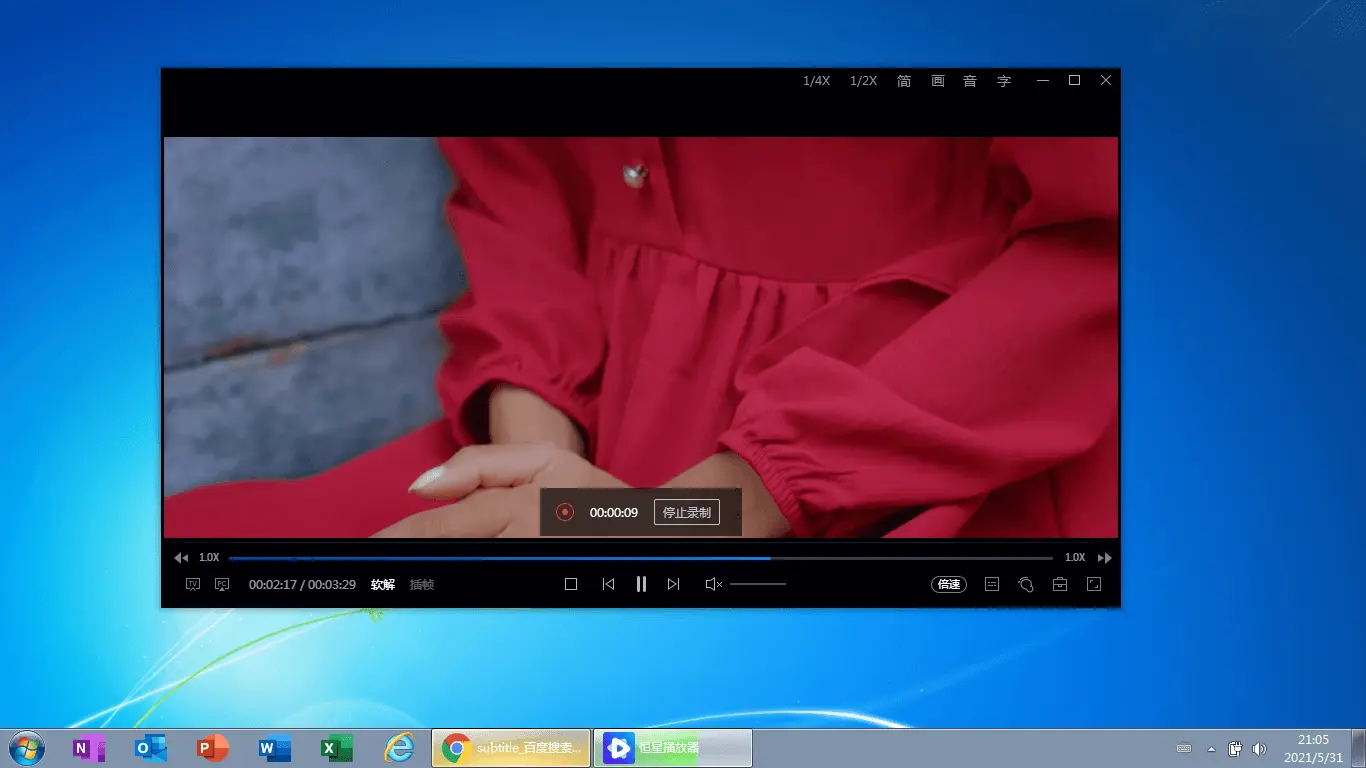Open the 音 audio settings

coord(970,81)
